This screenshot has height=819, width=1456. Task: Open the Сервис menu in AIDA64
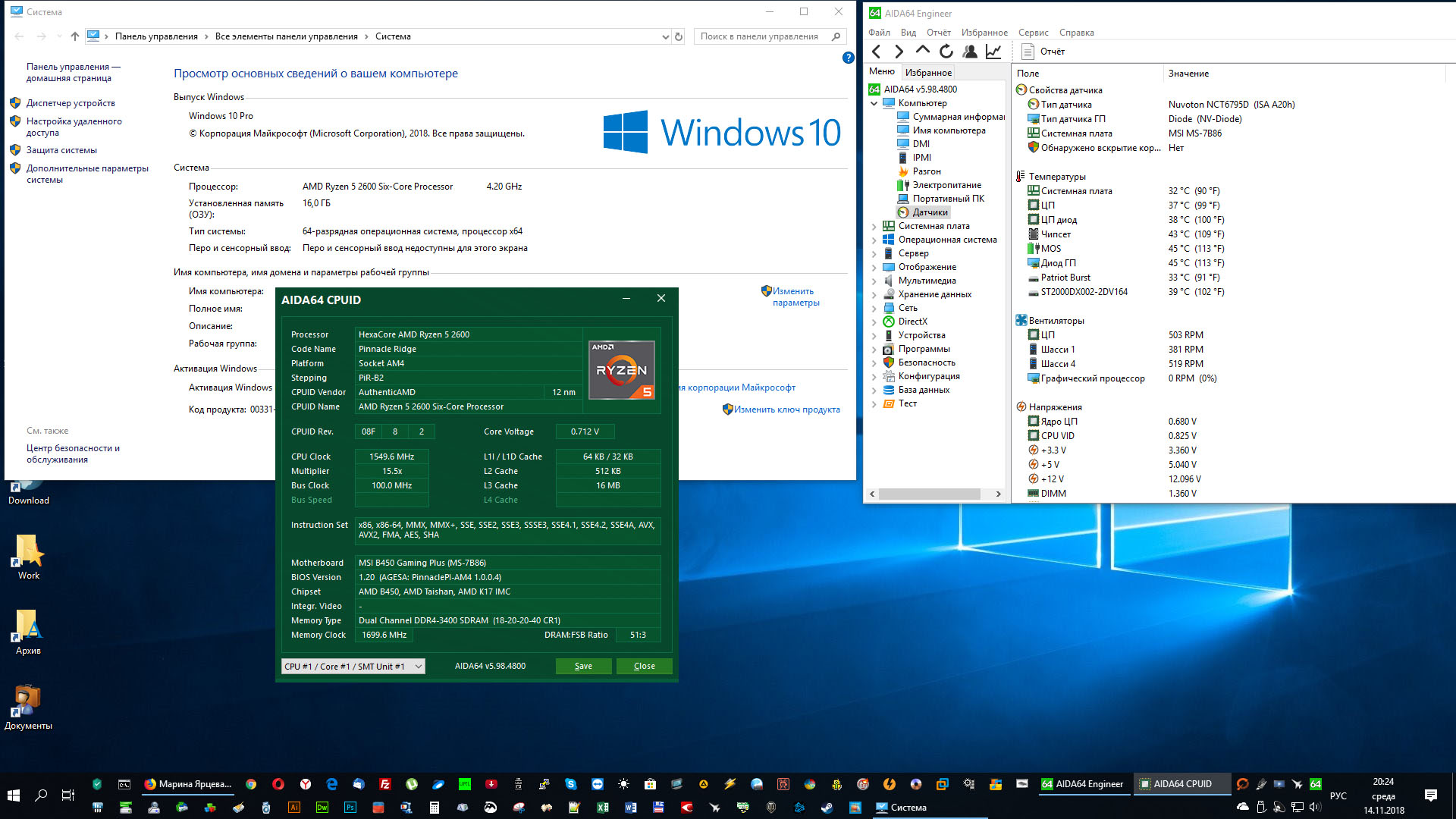tap(1033, 33)
